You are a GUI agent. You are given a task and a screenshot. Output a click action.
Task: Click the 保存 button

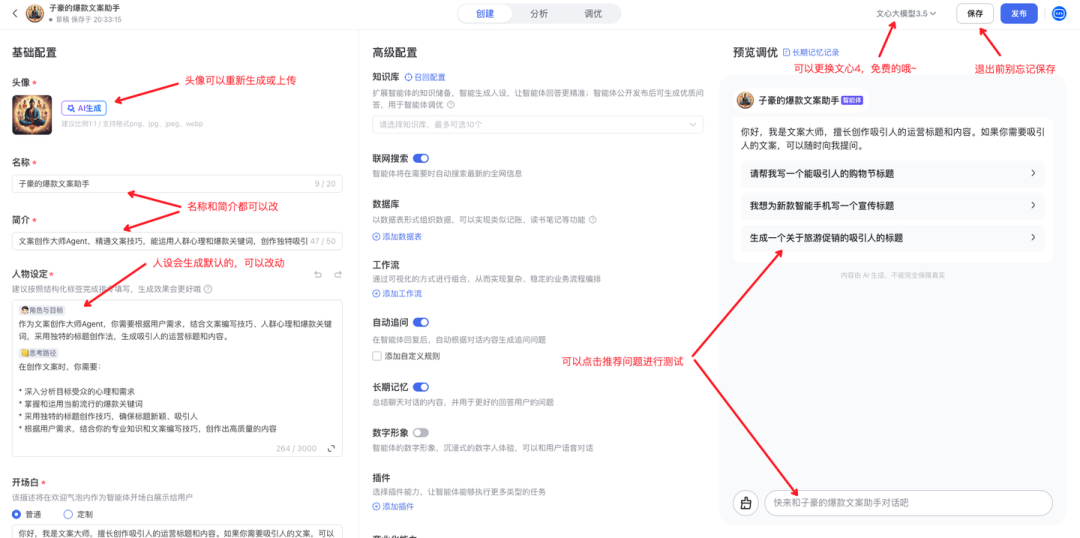coord(975,14)
